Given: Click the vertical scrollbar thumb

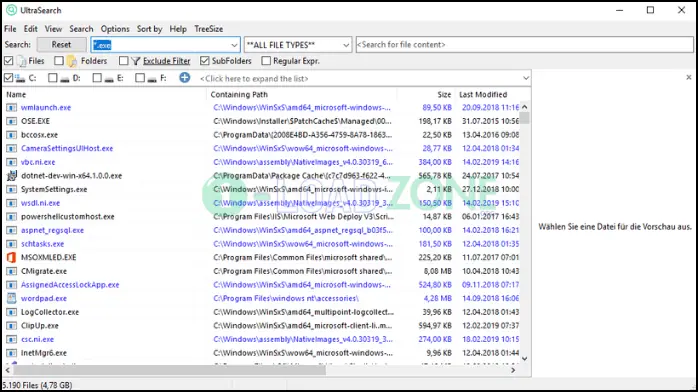Looking at the screenshot, I should (x=525, y=118).
